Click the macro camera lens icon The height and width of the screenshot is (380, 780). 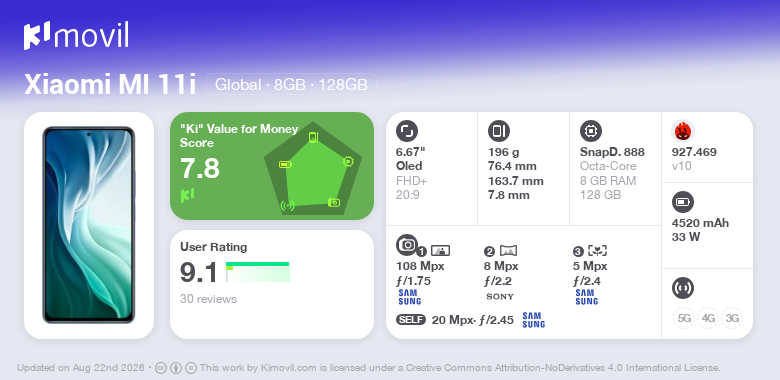597,251
